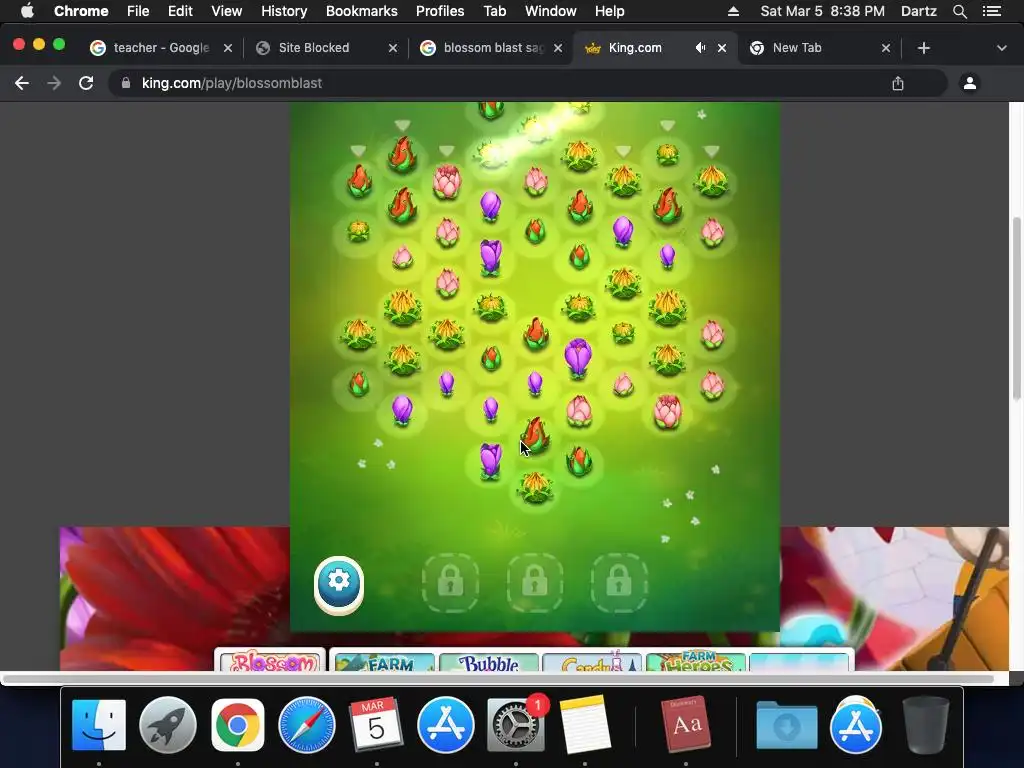
Task: Open Launchpad from the dock
Action: (168, 725)
